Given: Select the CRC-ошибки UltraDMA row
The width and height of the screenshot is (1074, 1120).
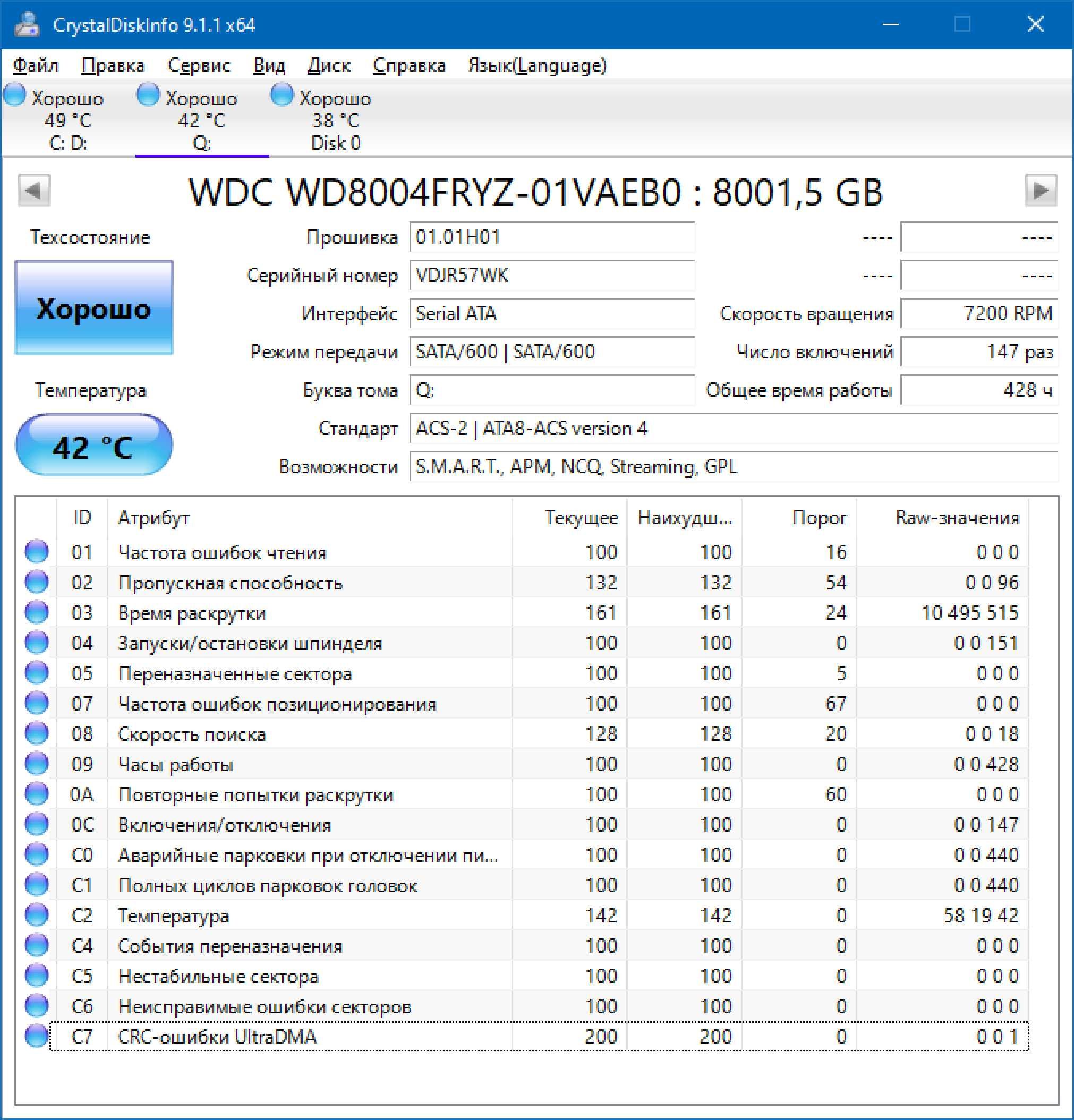Looking at the screenshot, I should click(x=539, y=1037).
